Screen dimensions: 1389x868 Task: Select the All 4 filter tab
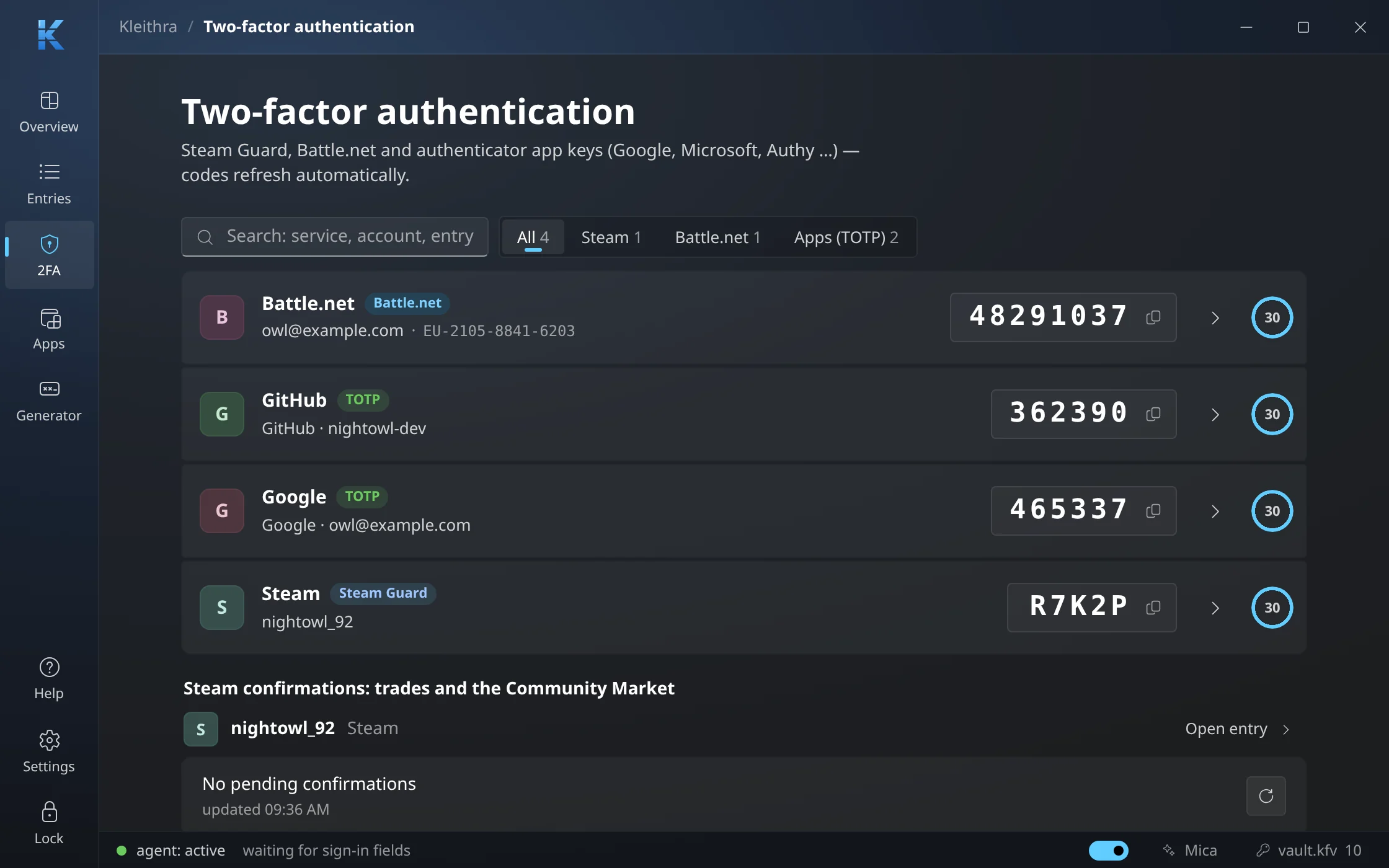tap(533, 237)
